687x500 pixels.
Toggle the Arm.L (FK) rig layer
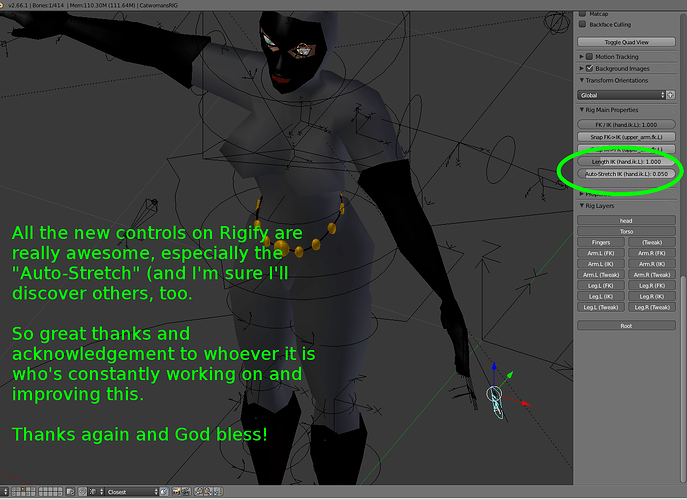[601, 253]
